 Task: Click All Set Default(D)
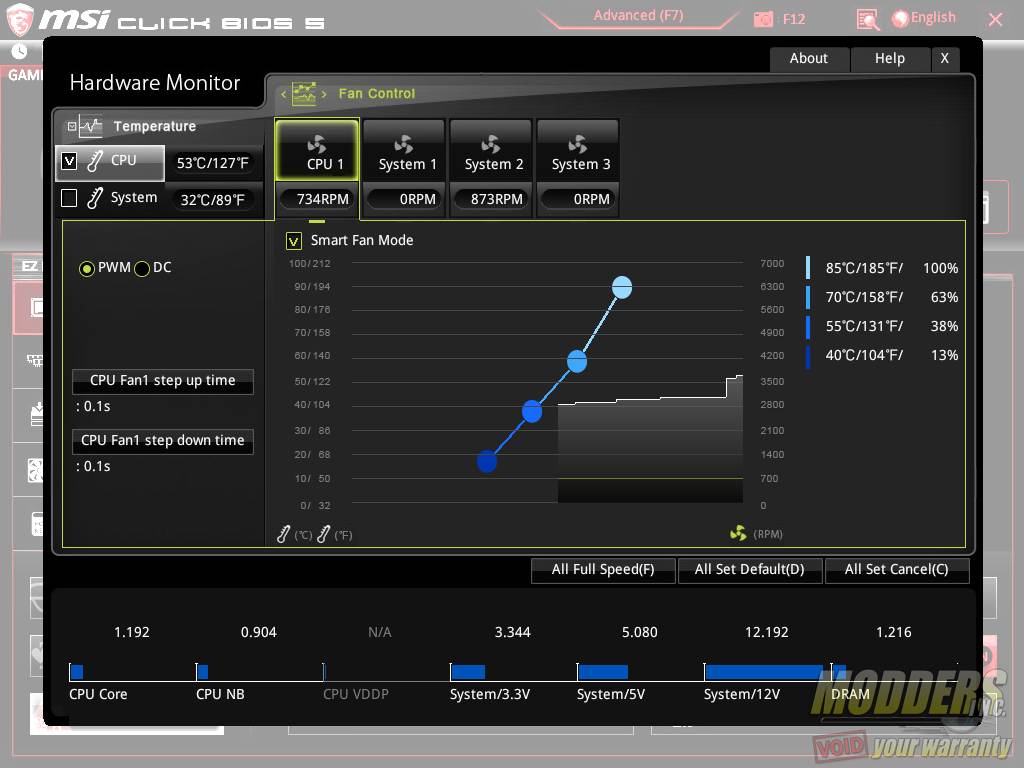pos(750,569)
